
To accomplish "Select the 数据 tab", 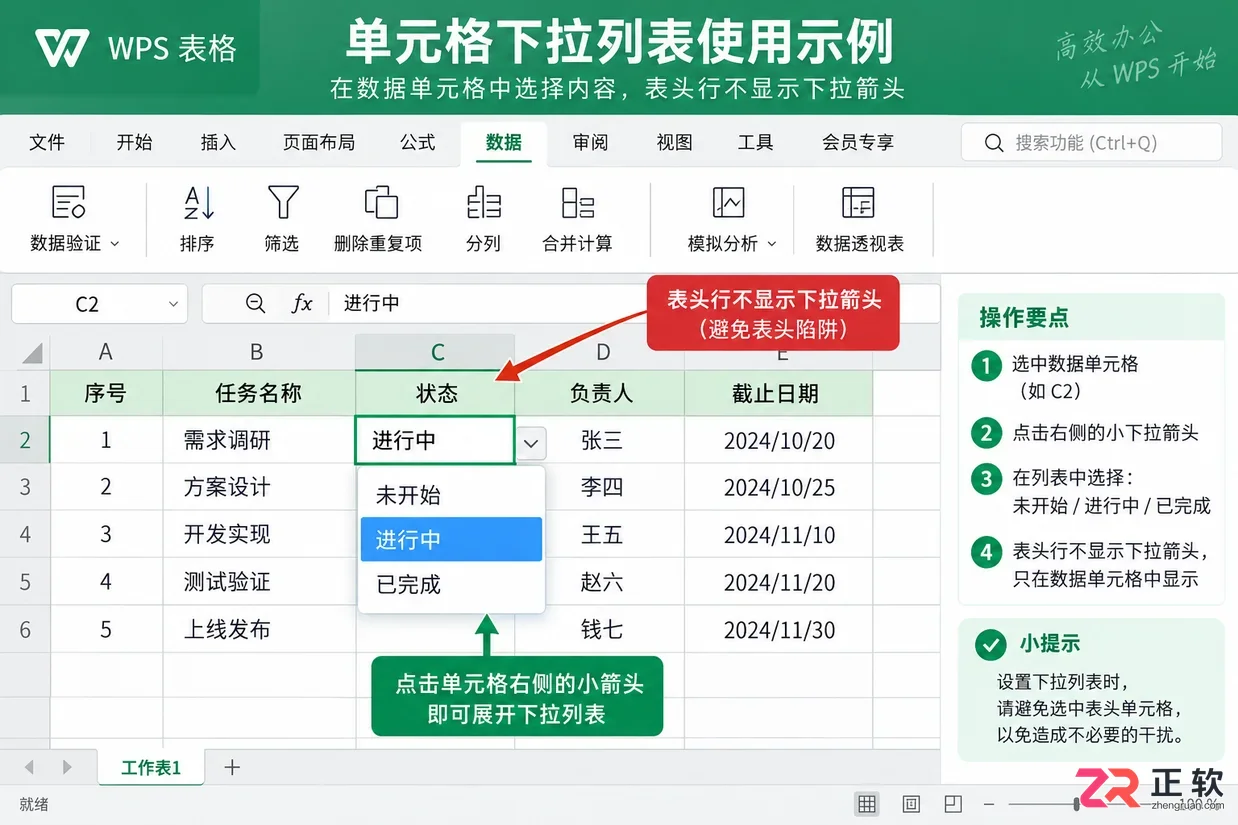I will [x=504, y=143].
